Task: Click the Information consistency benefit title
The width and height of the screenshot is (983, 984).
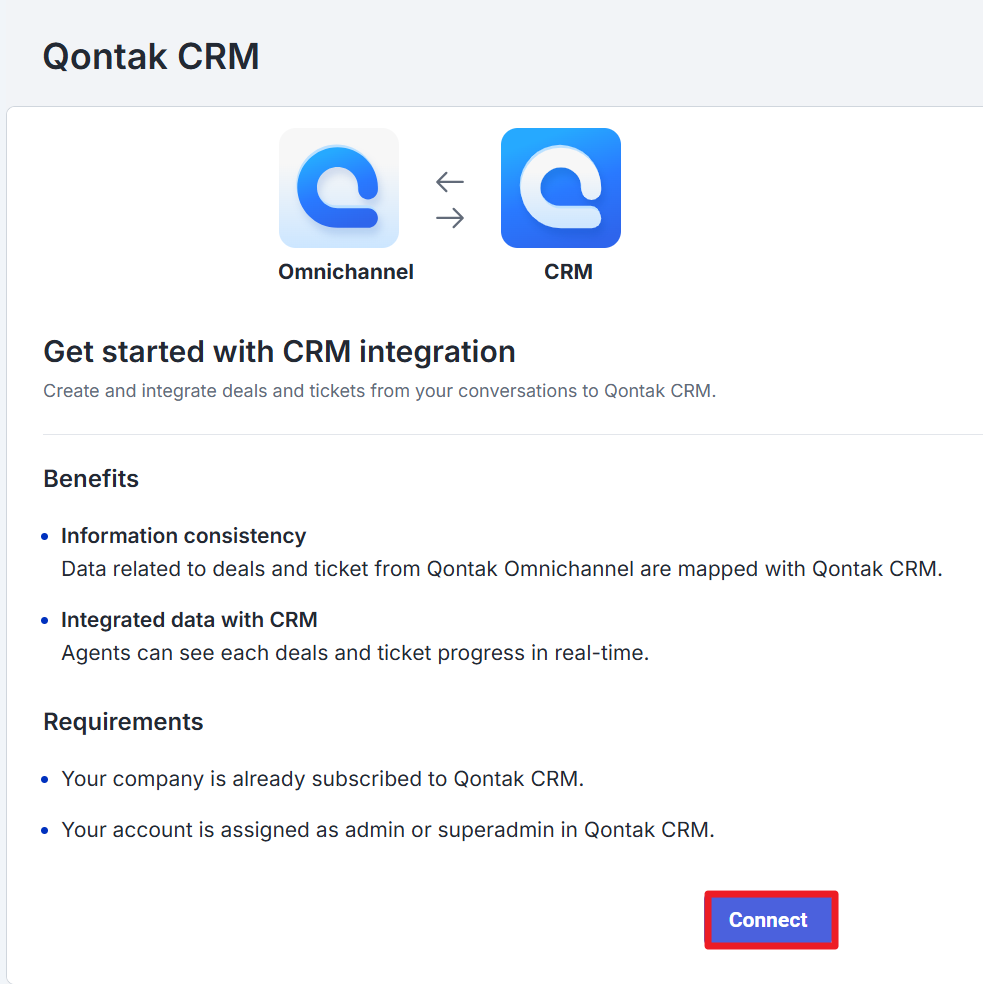Action: (x=183, y=536)
